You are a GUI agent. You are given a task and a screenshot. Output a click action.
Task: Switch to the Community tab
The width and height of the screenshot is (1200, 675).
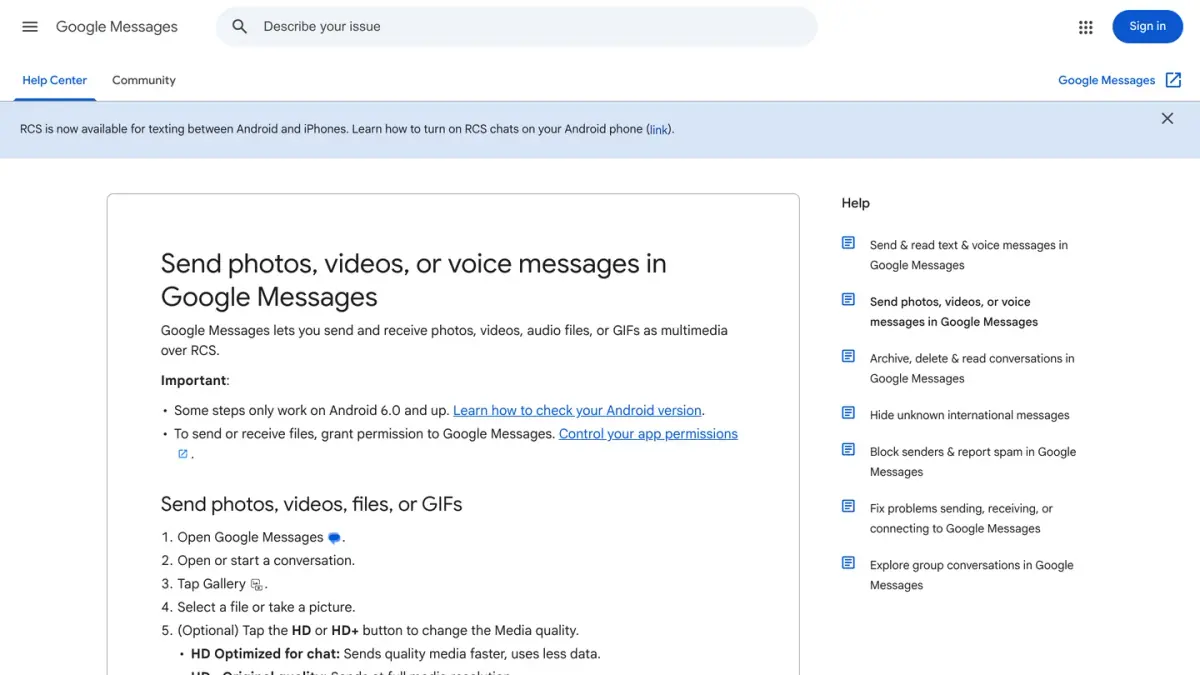[x=144, y=80]
